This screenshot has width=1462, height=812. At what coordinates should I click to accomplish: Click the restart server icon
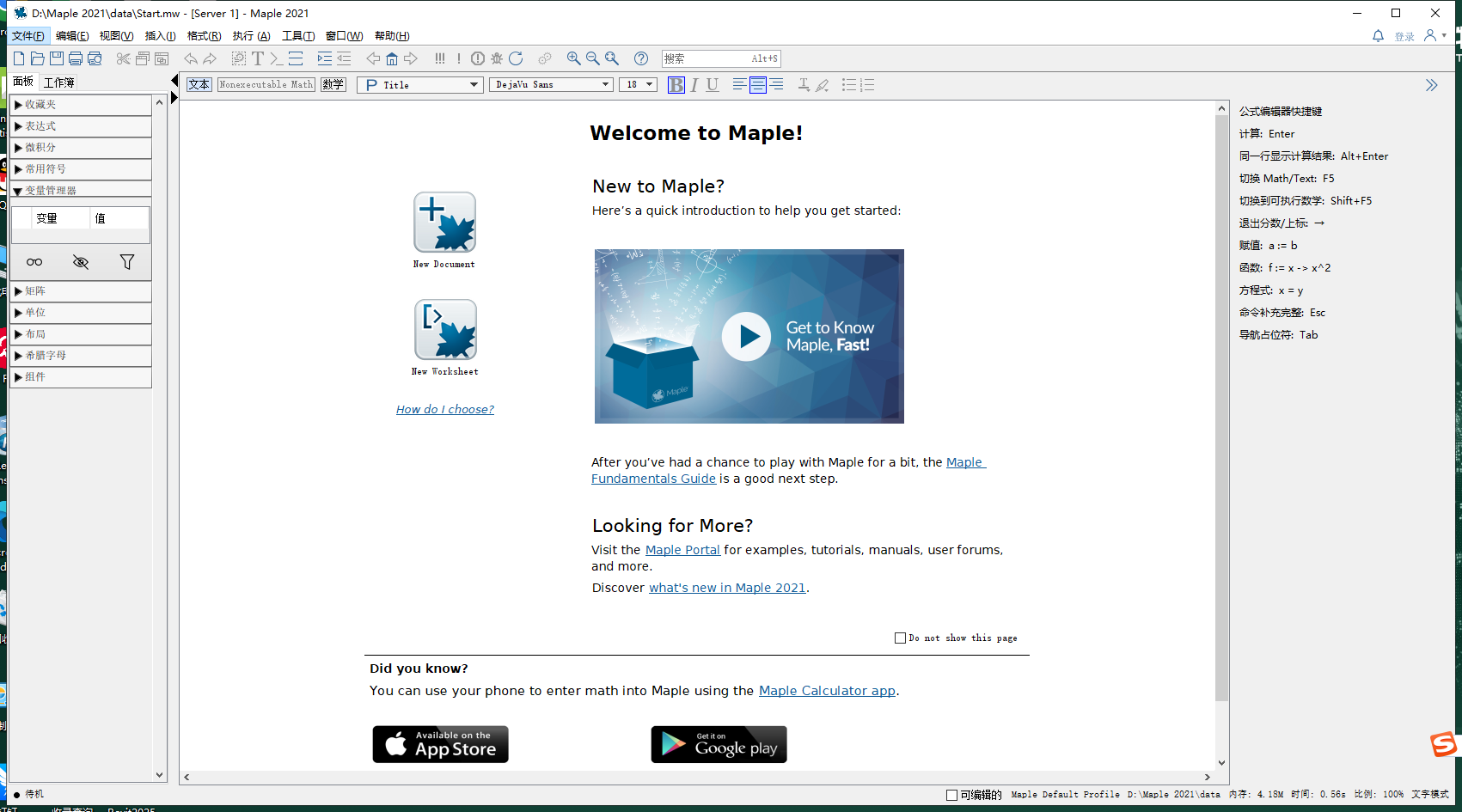coord(516,58)
